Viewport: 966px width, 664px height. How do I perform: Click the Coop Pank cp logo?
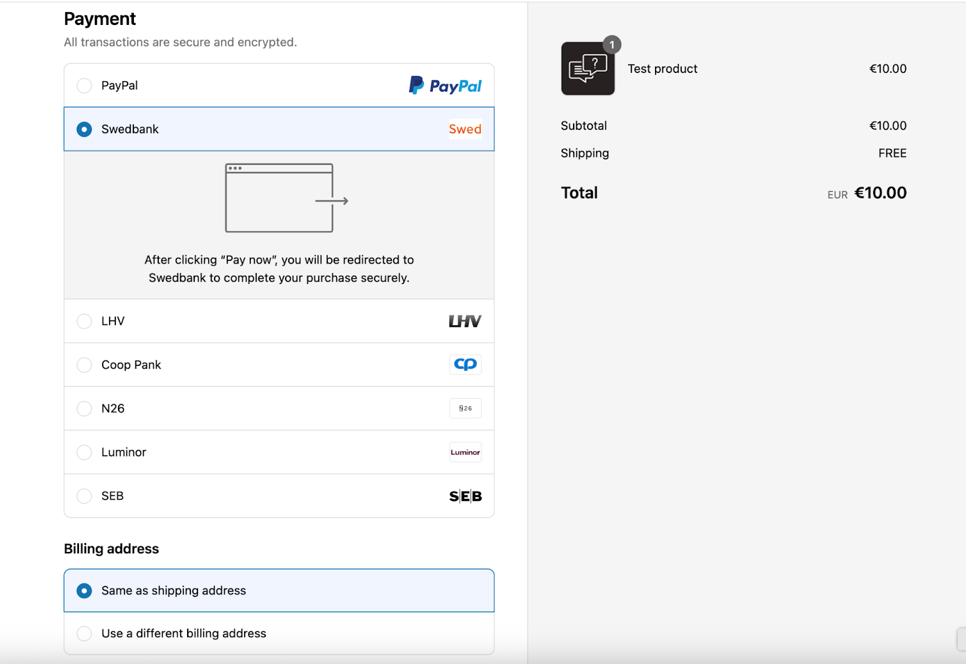coord(465,365)
